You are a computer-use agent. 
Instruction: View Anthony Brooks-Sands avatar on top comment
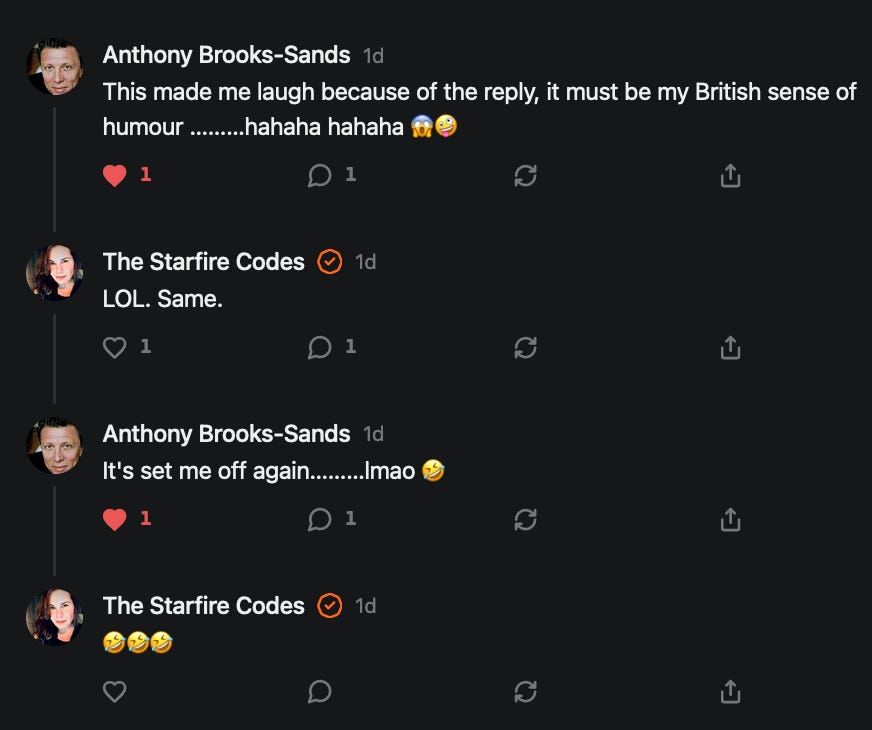[54, 67]
